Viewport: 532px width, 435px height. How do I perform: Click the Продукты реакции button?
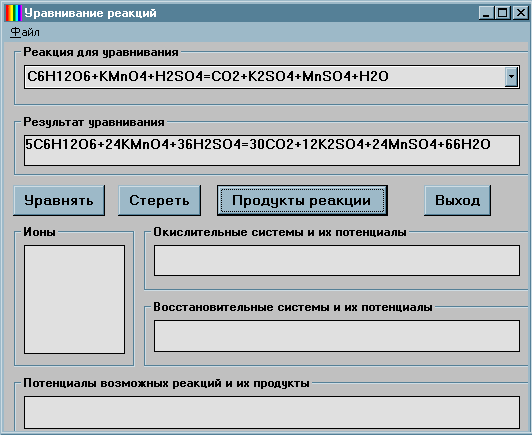click(x=302, y=200)
